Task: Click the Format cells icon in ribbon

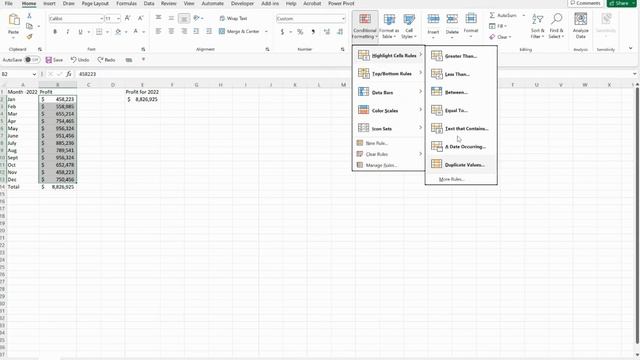Action: [x=471, y=20]
